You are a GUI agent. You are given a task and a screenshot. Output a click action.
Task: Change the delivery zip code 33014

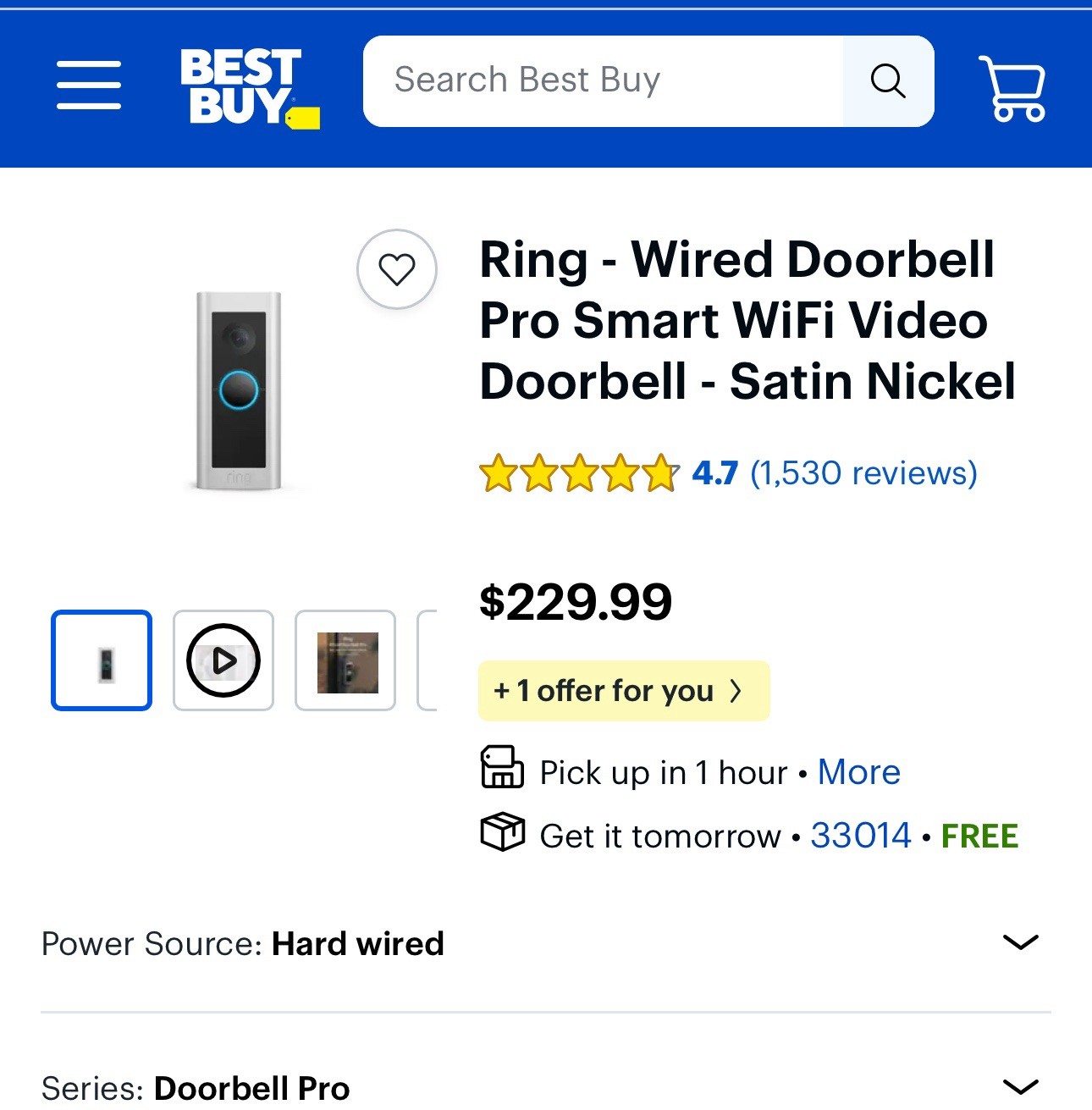coord(862,835)
